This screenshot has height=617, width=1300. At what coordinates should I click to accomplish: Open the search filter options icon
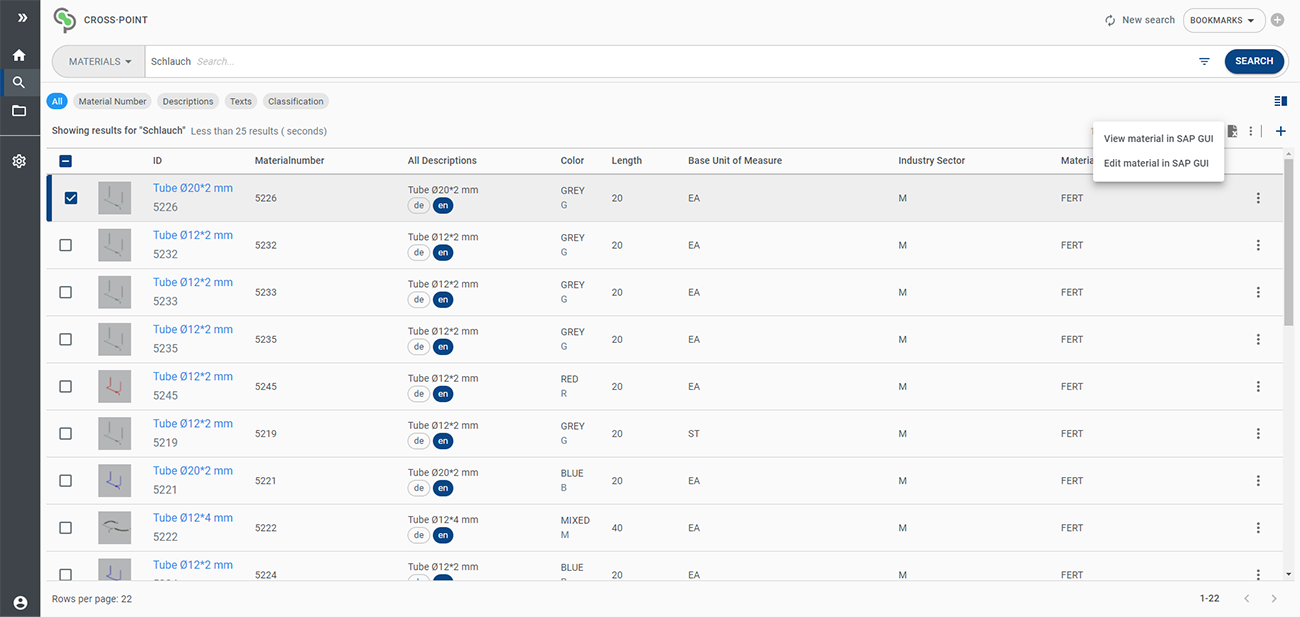click(x=1204, y=61)
